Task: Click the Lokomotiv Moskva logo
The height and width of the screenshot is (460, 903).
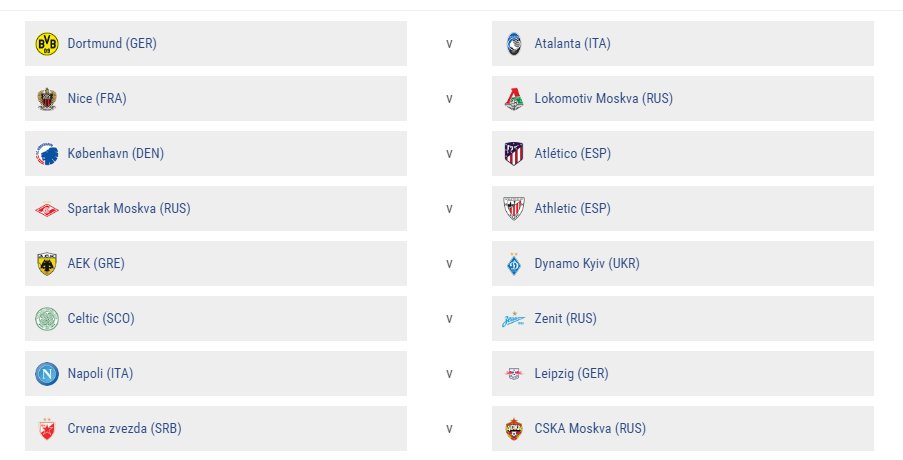Action: coord(514,99)
